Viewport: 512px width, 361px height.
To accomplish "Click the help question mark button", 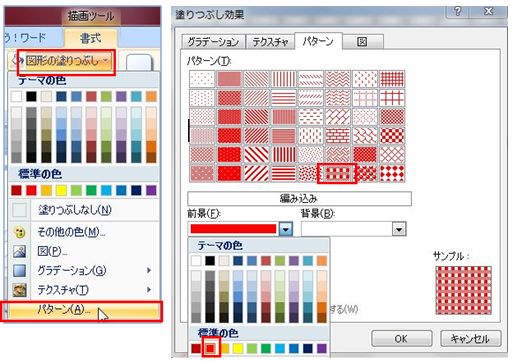I will pyautogui.click(x=458, y=12).
